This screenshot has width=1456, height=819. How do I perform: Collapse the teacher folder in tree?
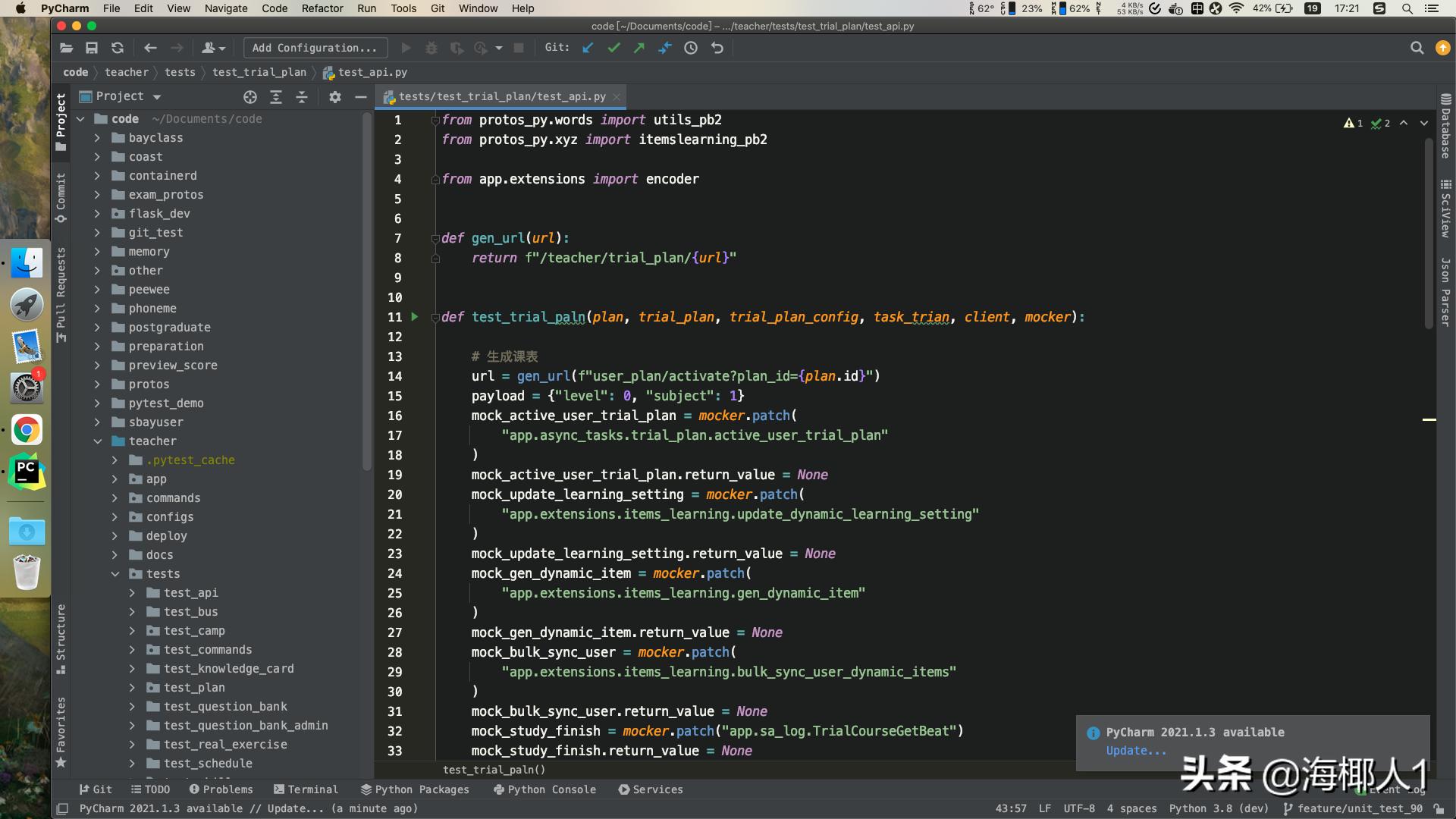(98, 441)
